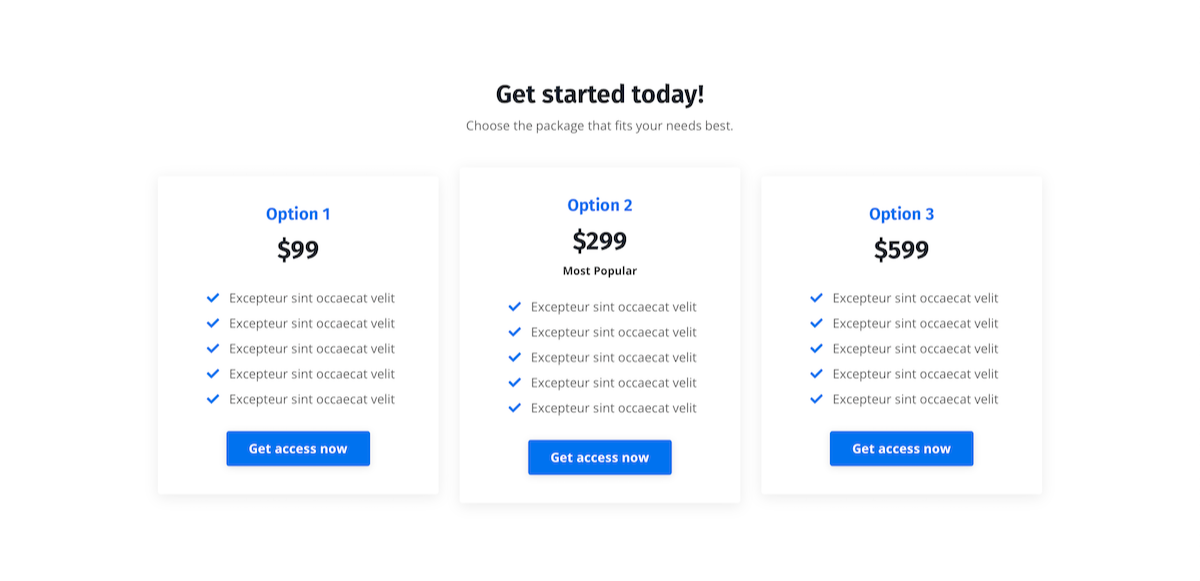Screen dimensions: 1200x581
Task: Click the $299 price text
Action: [600, 241]
